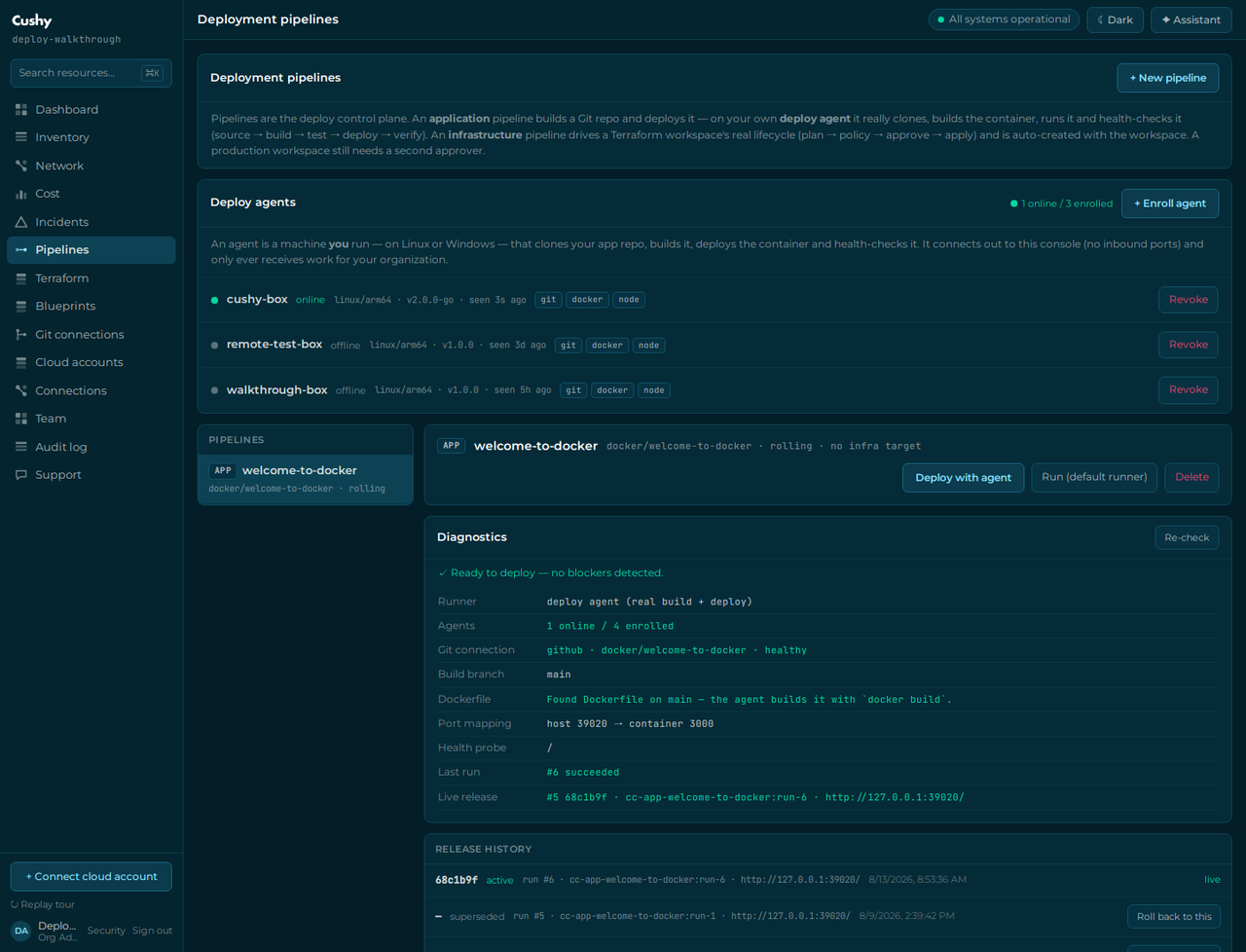1246x952 pixels.
Task: Delete the welcome-to-docker pipeline
Action: coord(1191,477)
